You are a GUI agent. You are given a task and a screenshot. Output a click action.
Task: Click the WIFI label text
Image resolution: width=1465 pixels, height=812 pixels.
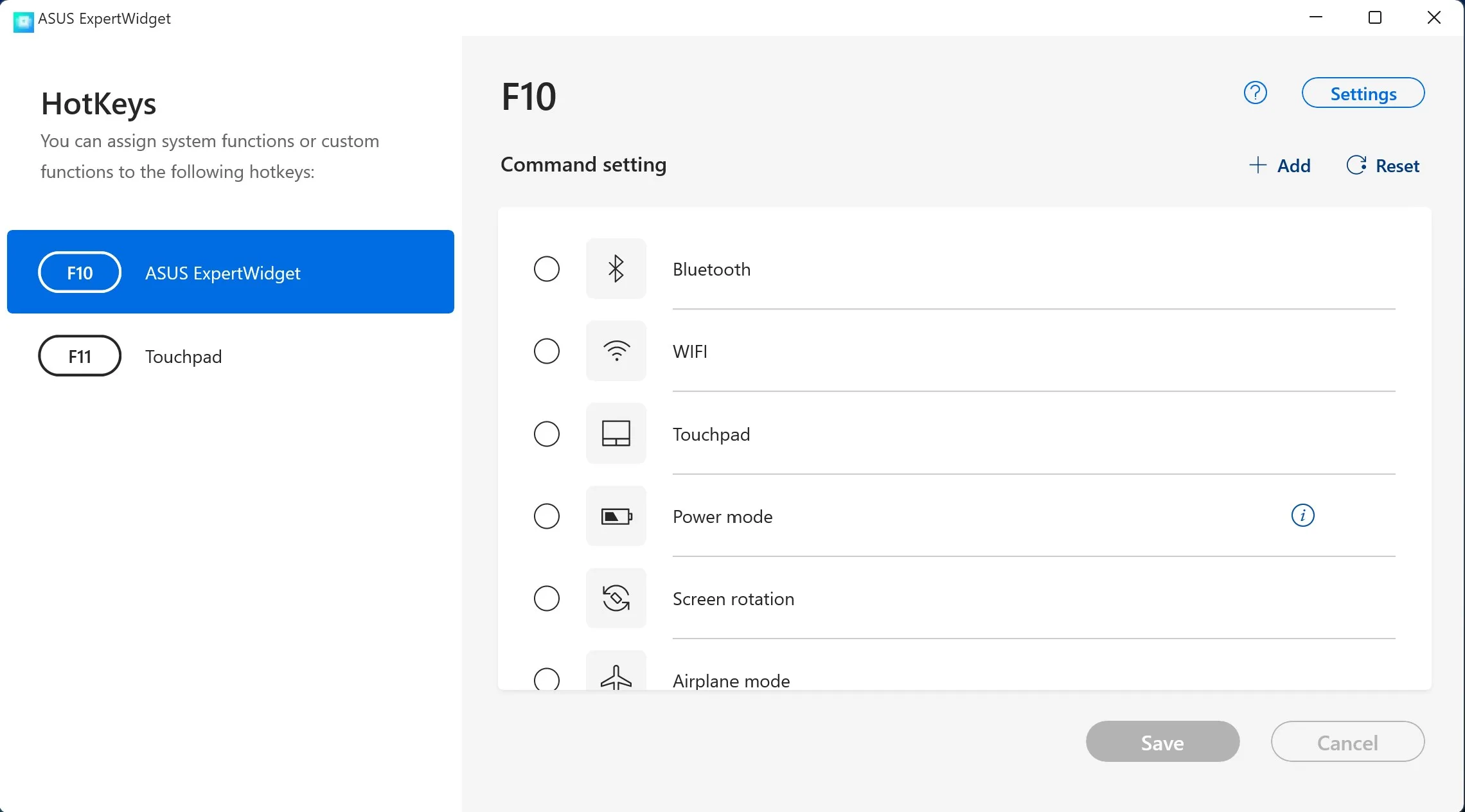click(690, 351)
